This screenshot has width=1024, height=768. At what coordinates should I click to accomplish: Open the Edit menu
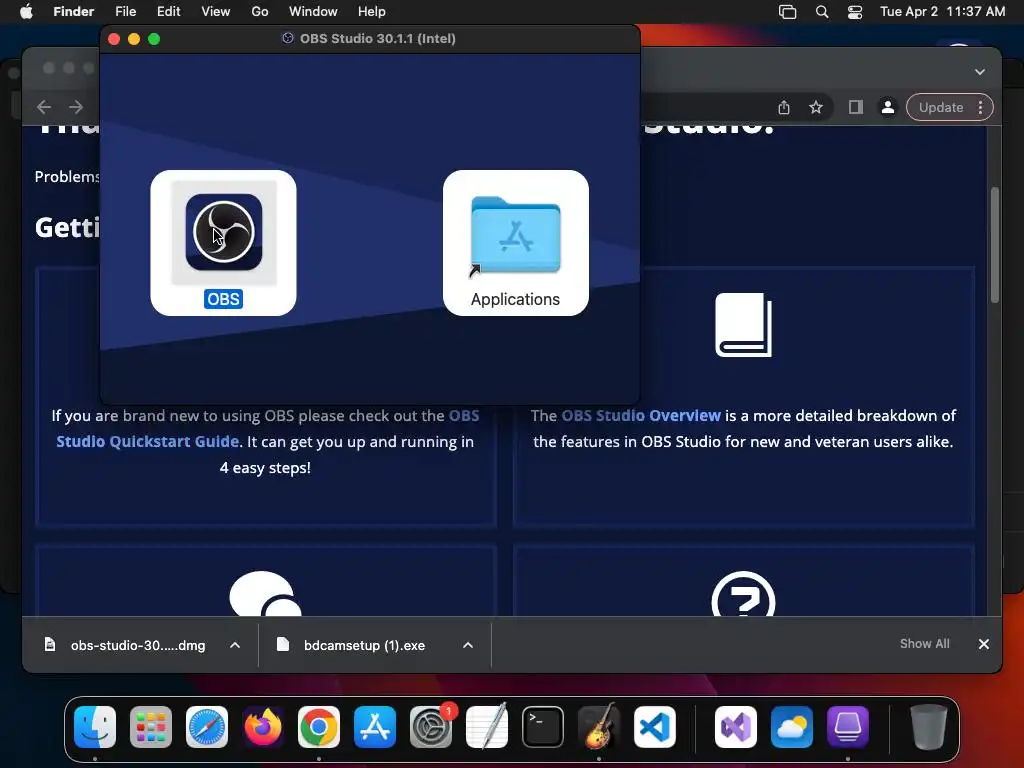[168, 12]
